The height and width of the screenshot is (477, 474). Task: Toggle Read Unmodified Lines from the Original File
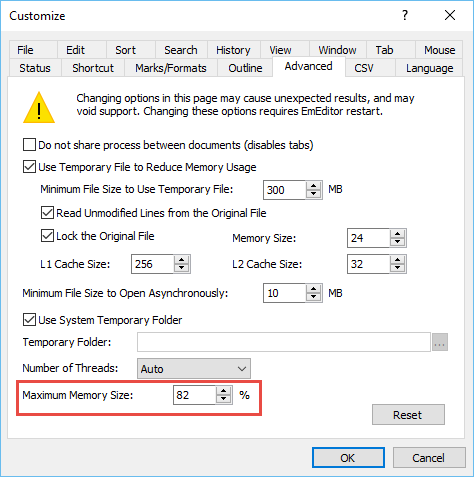(x=47, y=213)
